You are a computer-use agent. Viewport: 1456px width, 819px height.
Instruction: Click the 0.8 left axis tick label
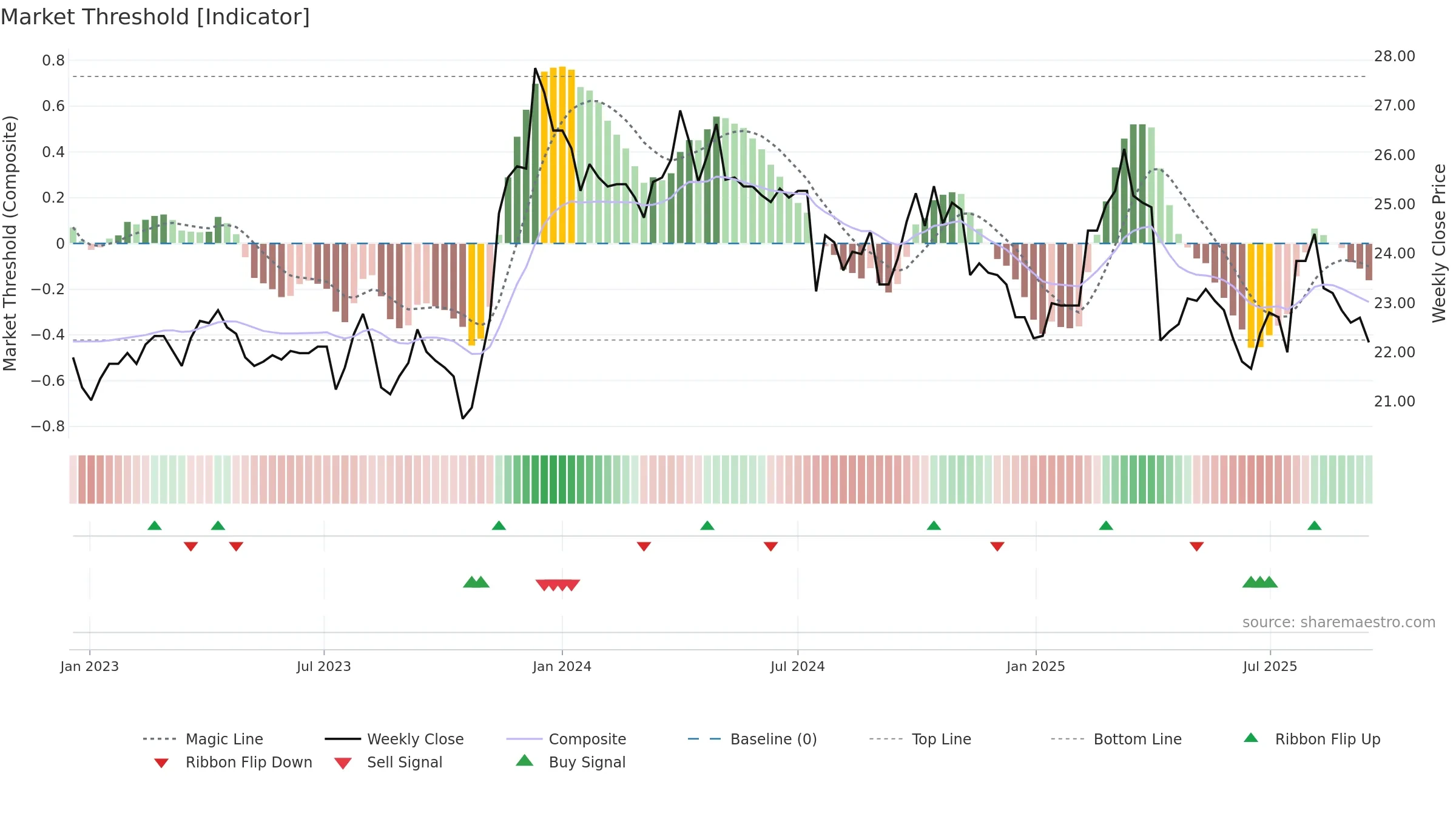(x=53, y=61)
